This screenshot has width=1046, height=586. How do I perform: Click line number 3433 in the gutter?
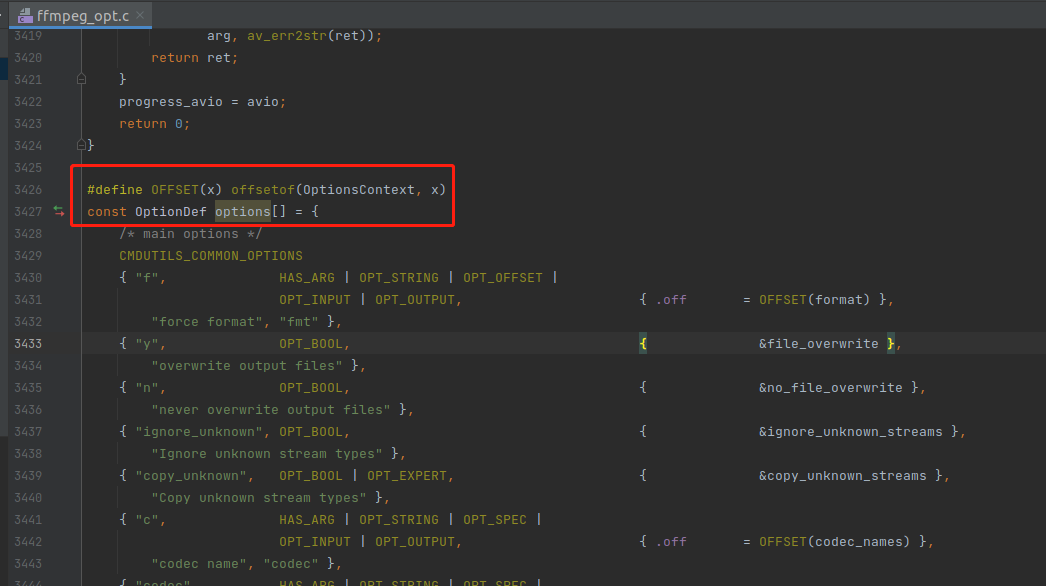tap(28, 343)
